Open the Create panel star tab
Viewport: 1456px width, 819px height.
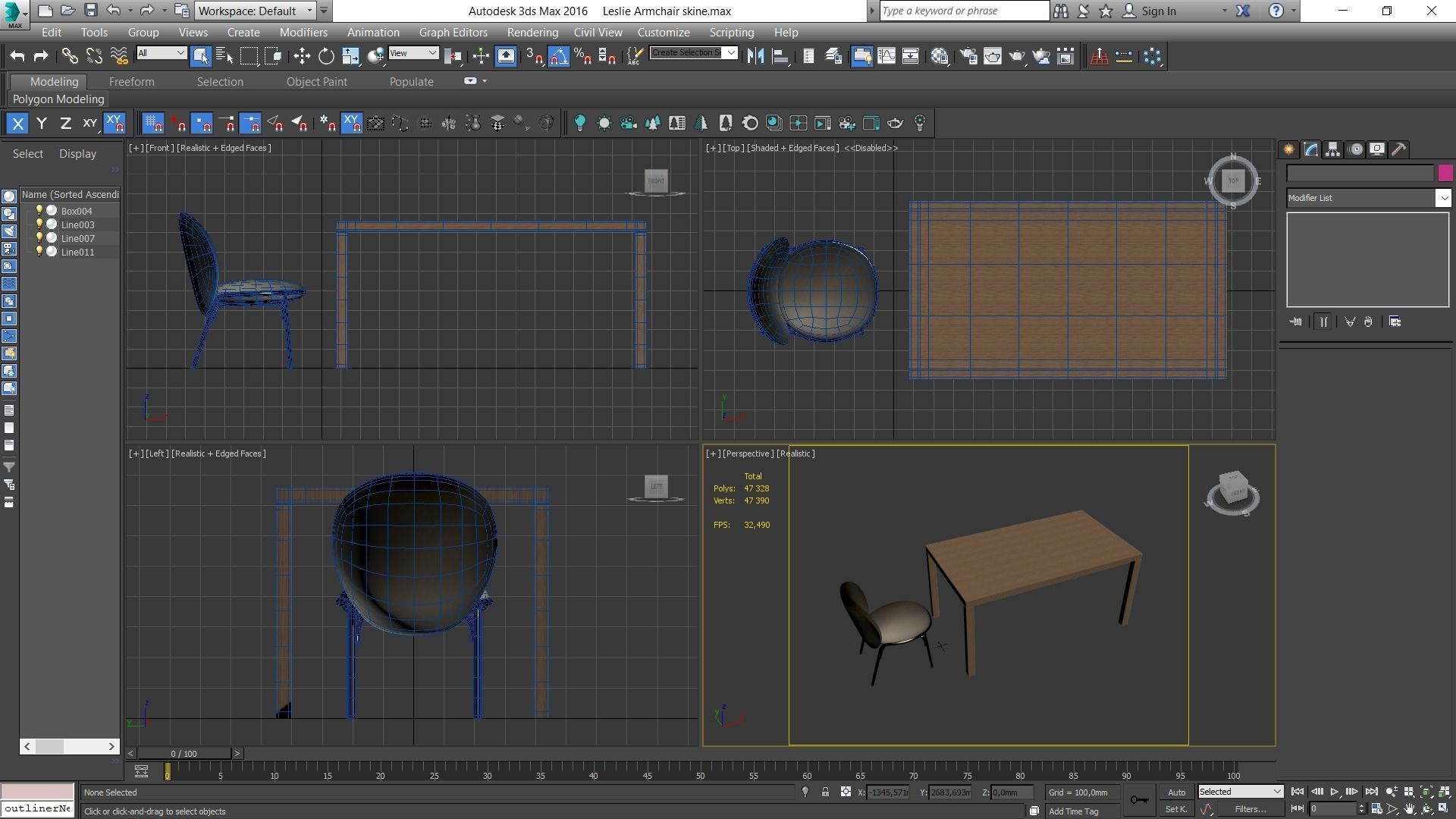point(1288,149)
